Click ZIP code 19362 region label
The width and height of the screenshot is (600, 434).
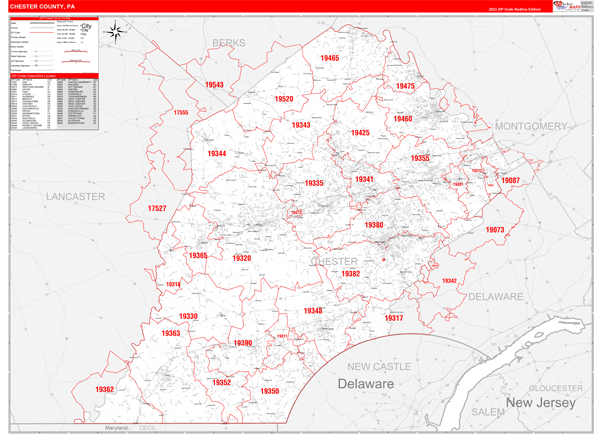pyautogui.click(x=105, y=389)
